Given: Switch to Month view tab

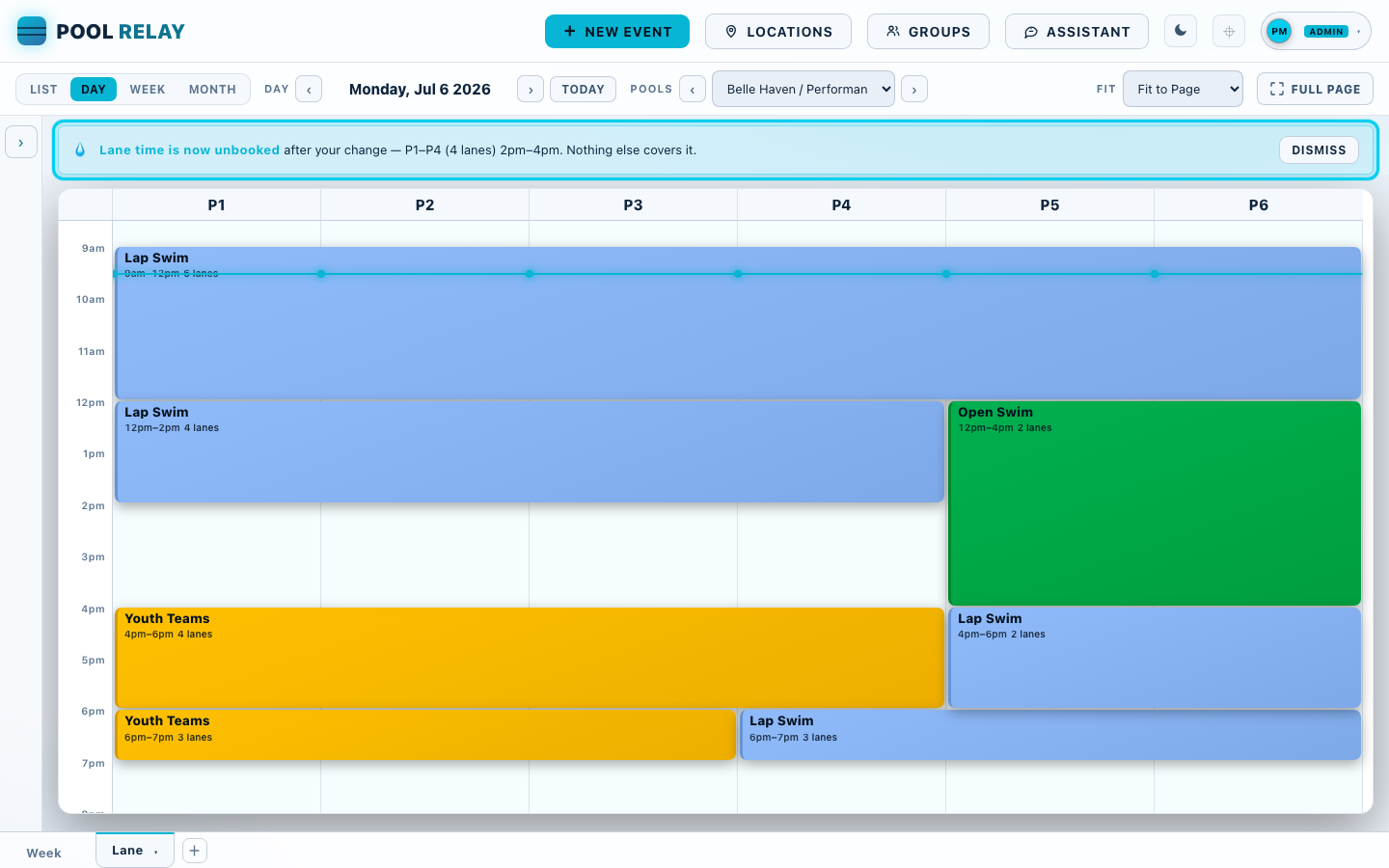Looking at the screenshot, I should (x=212, y=89).
